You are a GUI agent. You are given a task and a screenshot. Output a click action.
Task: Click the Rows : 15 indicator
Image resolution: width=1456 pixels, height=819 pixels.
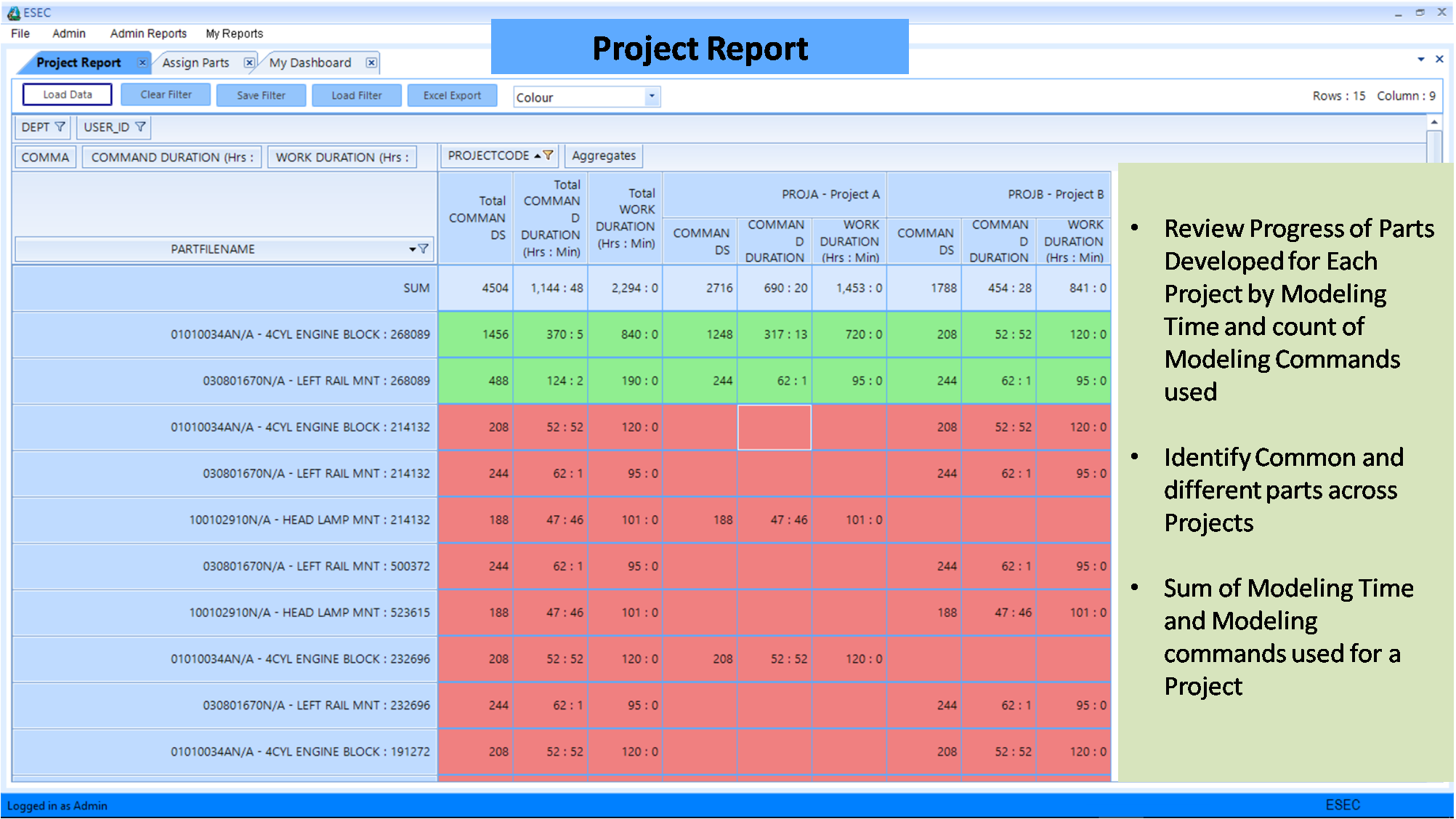pyautogui.click(x=1338, y=96)
